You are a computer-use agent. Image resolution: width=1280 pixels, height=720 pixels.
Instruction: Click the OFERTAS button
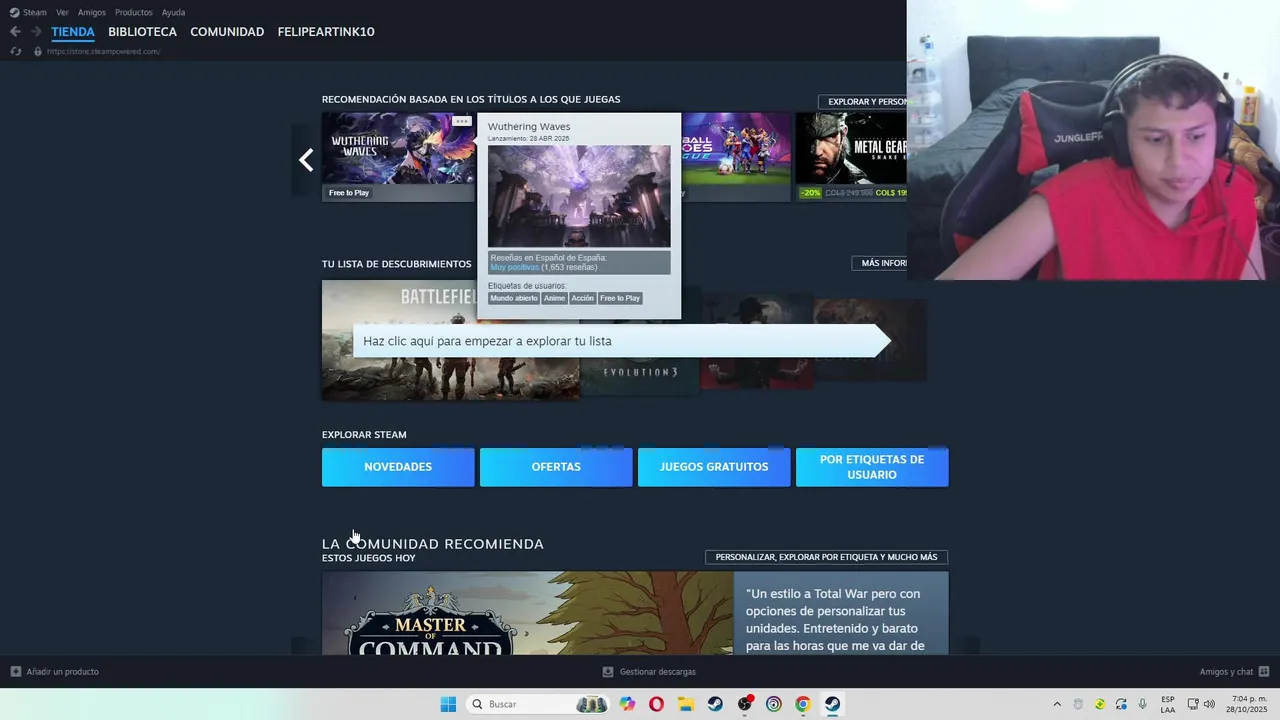pyautogui.click(x=556, y=467)
